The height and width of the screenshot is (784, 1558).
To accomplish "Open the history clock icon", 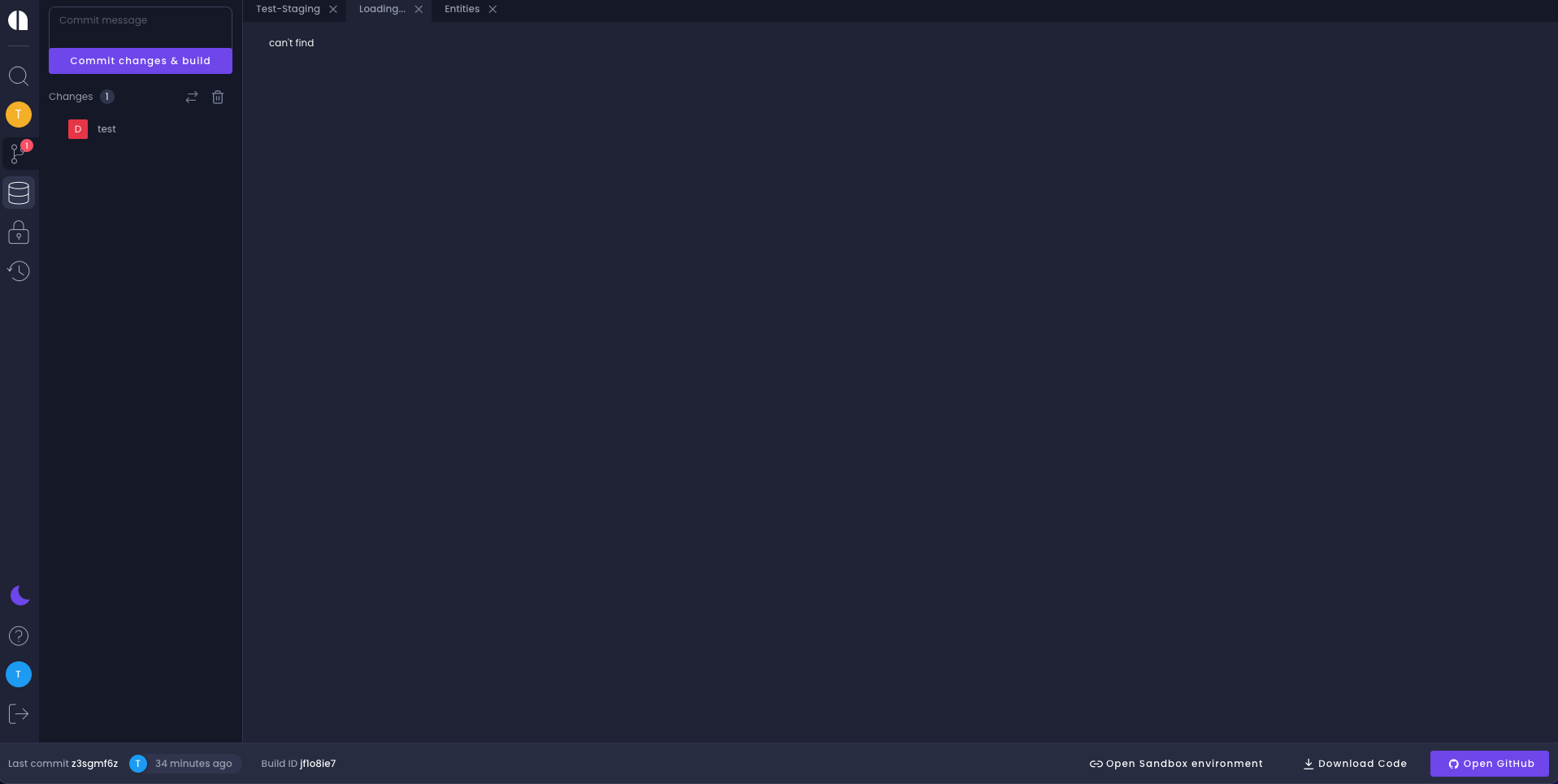I will tap(19, 271).
